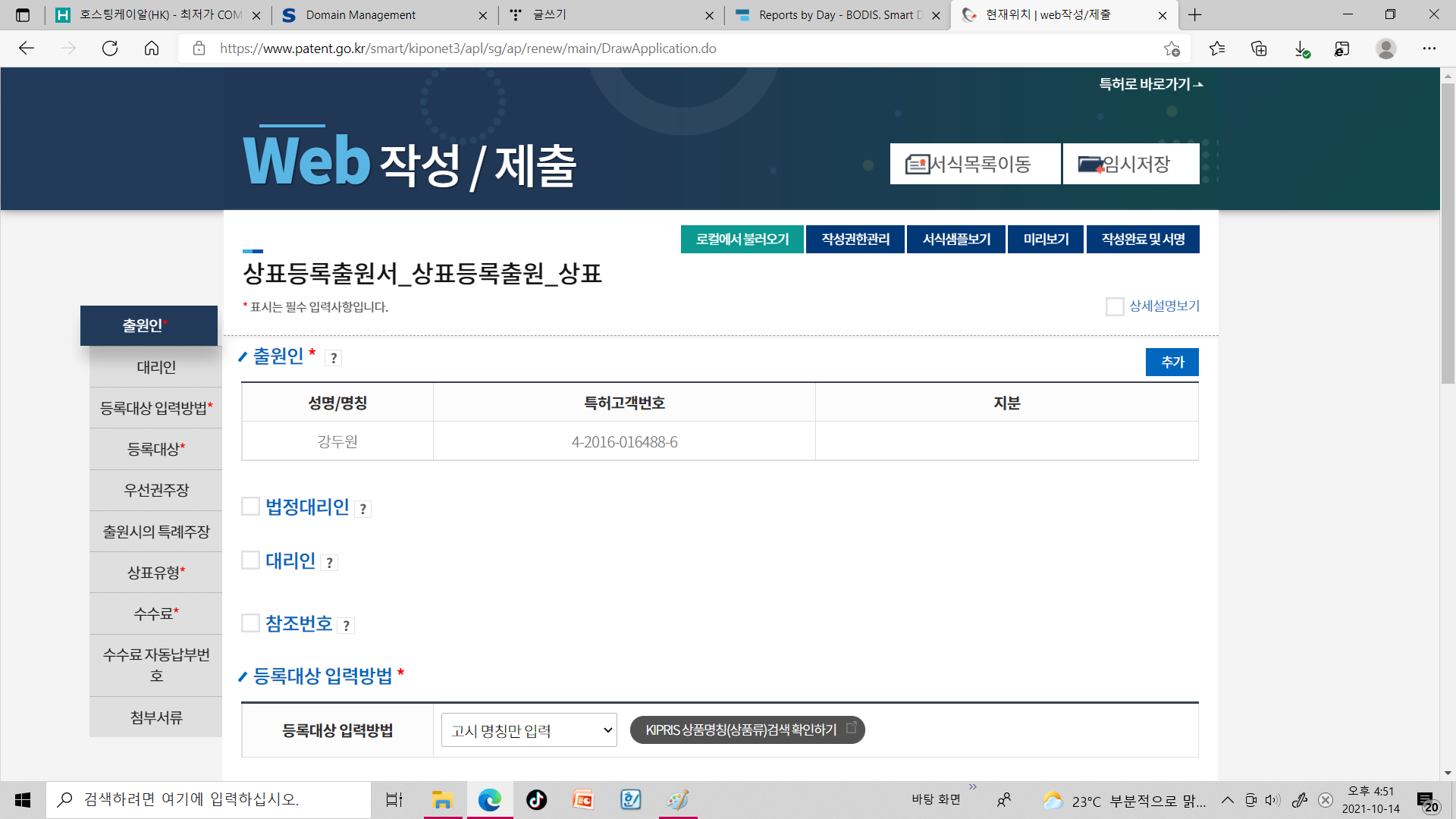Viewport: 1456px width, 819px height.
Task: Expand the system tray hidden icons chevron
Action: point(1227,800)
